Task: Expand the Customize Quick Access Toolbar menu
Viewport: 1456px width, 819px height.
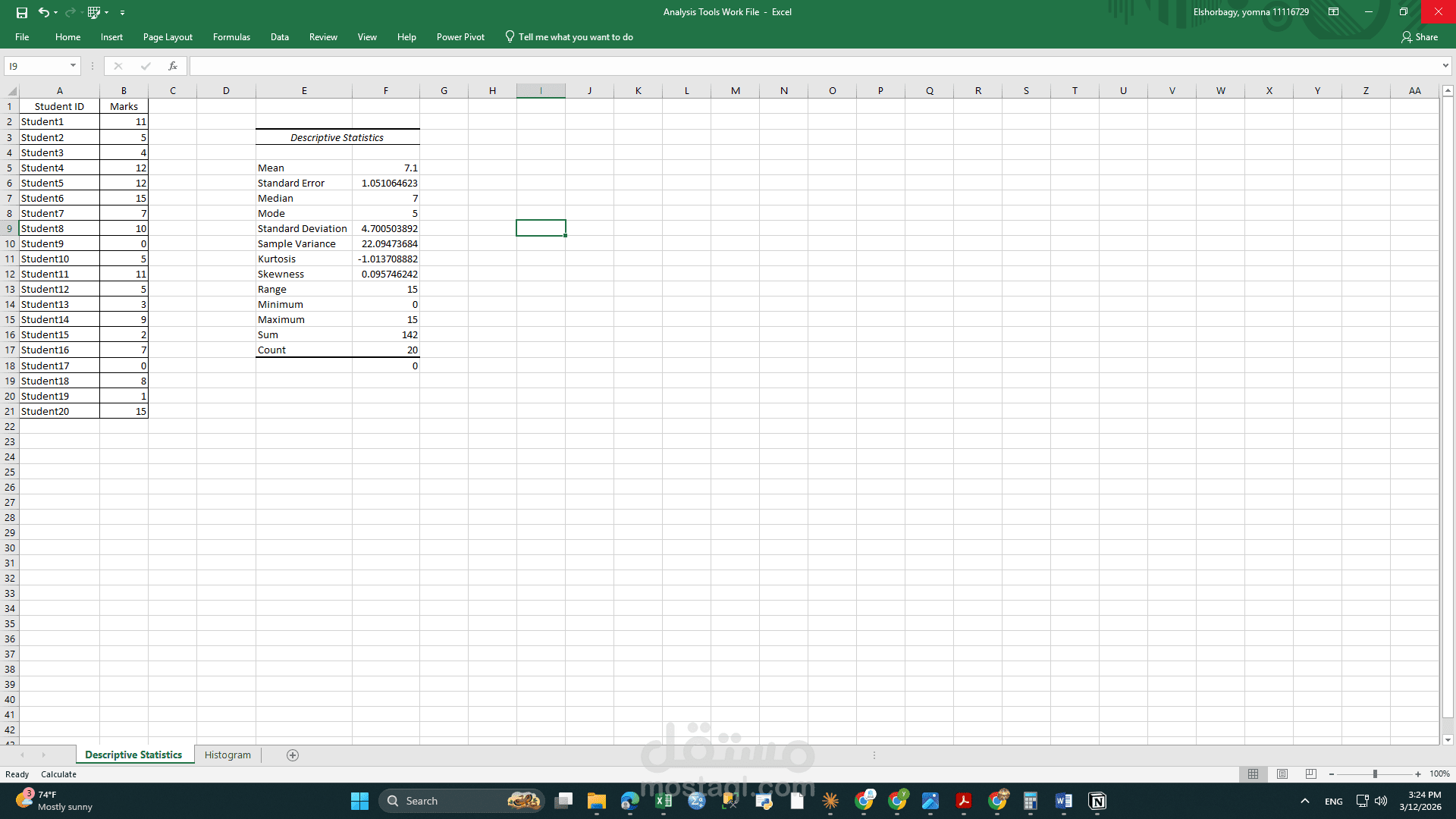Action: [122, 13]
